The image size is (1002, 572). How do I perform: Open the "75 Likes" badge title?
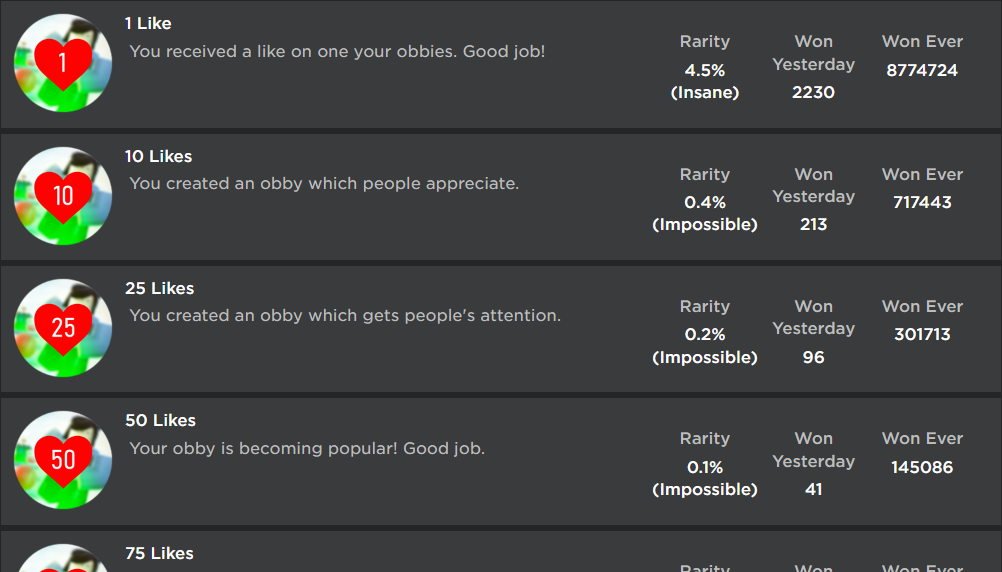click(159, 553)
